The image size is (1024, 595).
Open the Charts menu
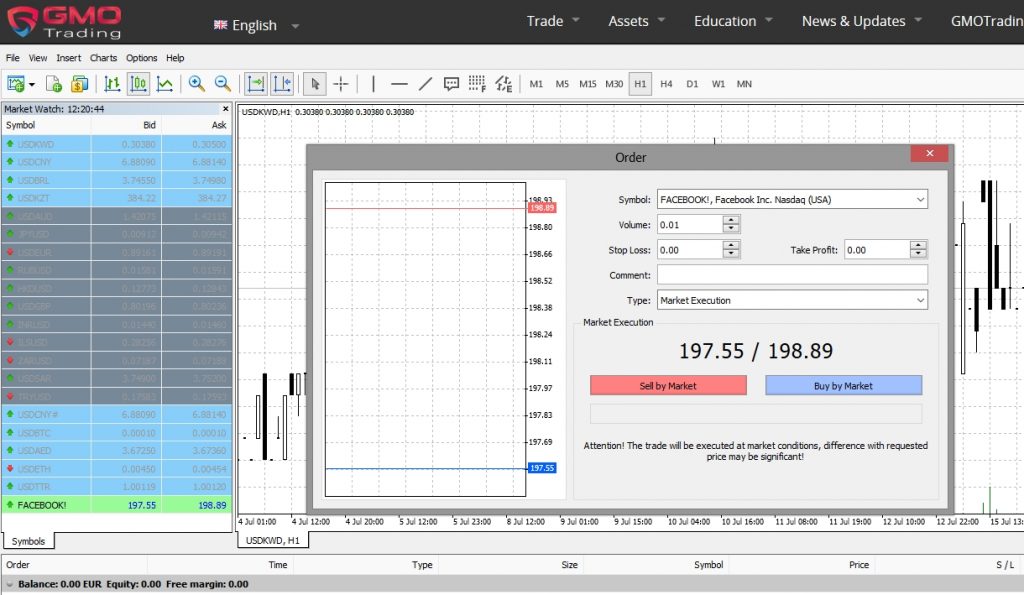point(103,57)
